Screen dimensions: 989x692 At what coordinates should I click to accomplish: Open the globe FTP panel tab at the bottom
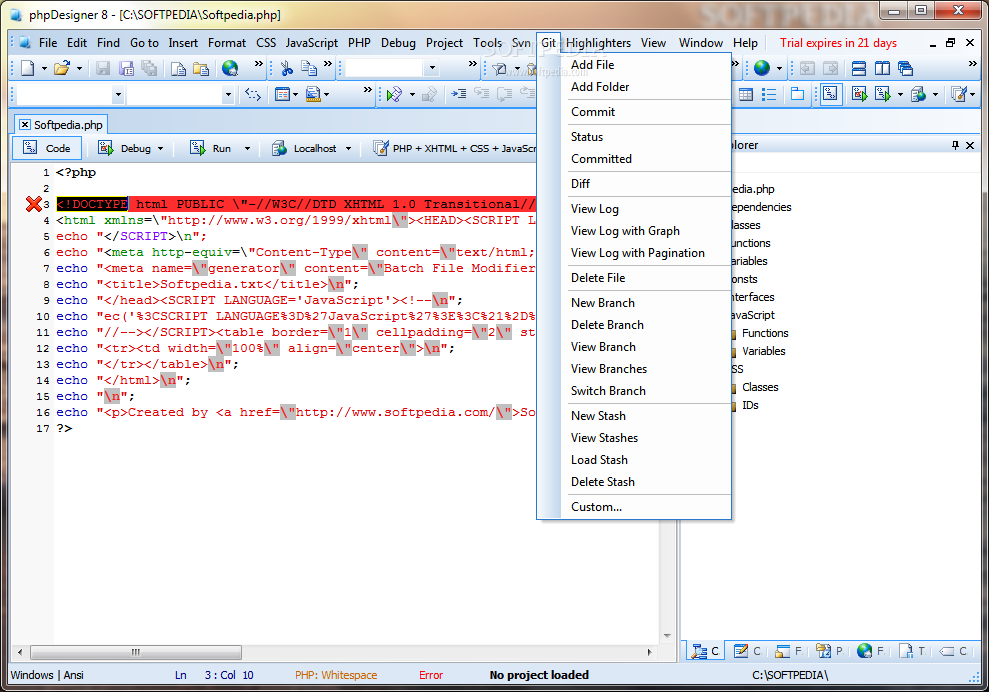coord(870,651)
